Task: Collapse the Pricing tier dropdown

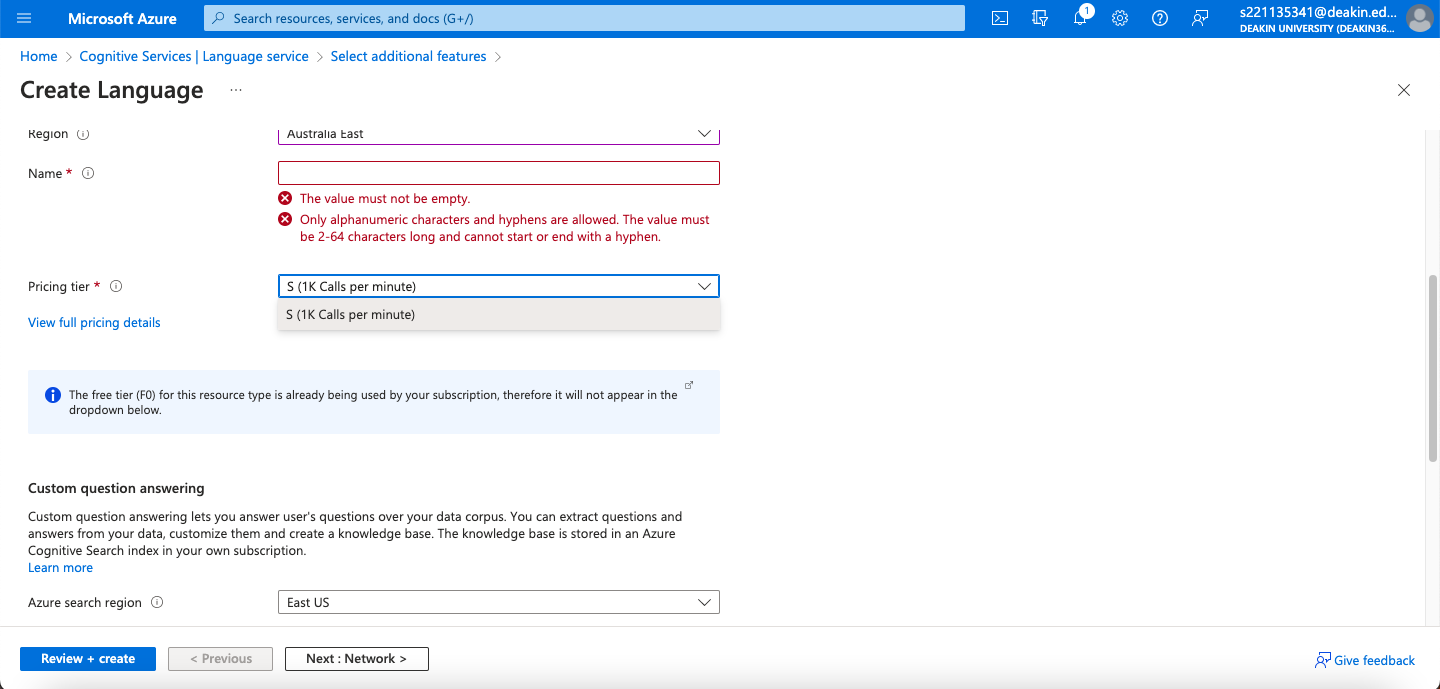Action: [498, 286]
